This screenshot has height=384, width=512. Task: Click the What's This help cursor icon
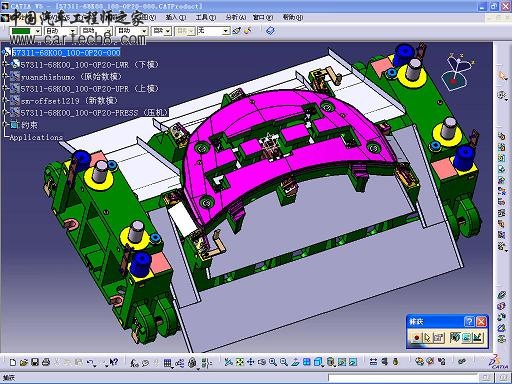(114, 362)
